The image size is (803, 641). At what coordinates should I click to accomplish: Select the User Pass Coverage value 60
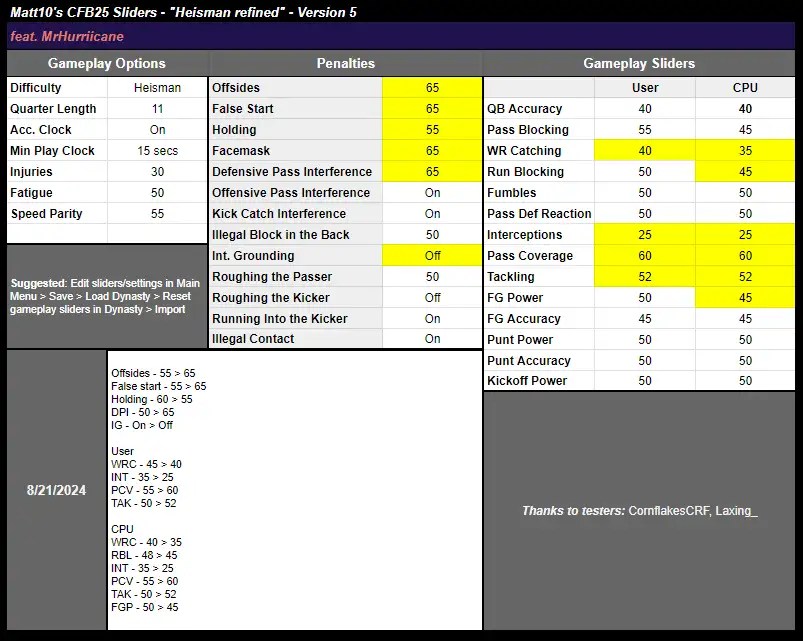645,255
